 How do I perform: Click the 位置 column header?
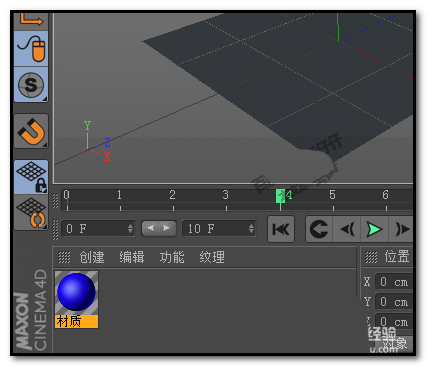397,257
